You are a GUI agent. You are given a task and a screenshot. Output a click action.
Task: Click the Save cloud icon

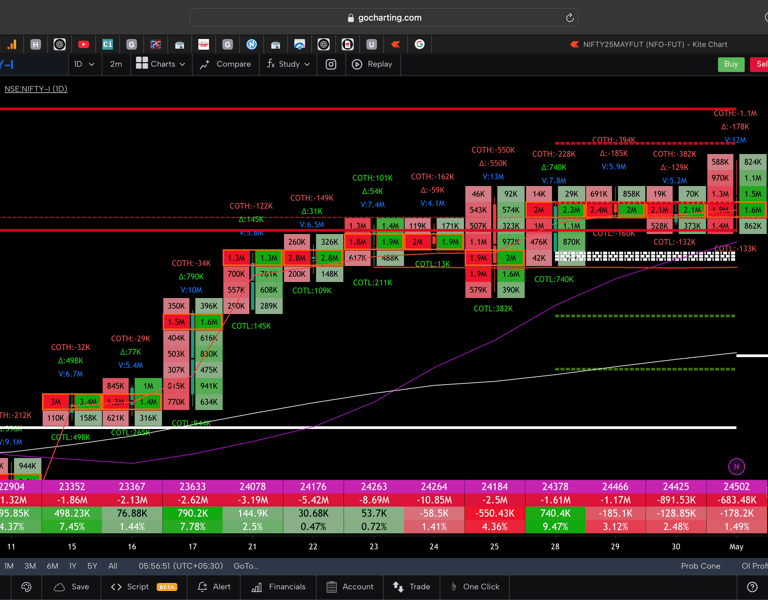click(x=59, y=587)
